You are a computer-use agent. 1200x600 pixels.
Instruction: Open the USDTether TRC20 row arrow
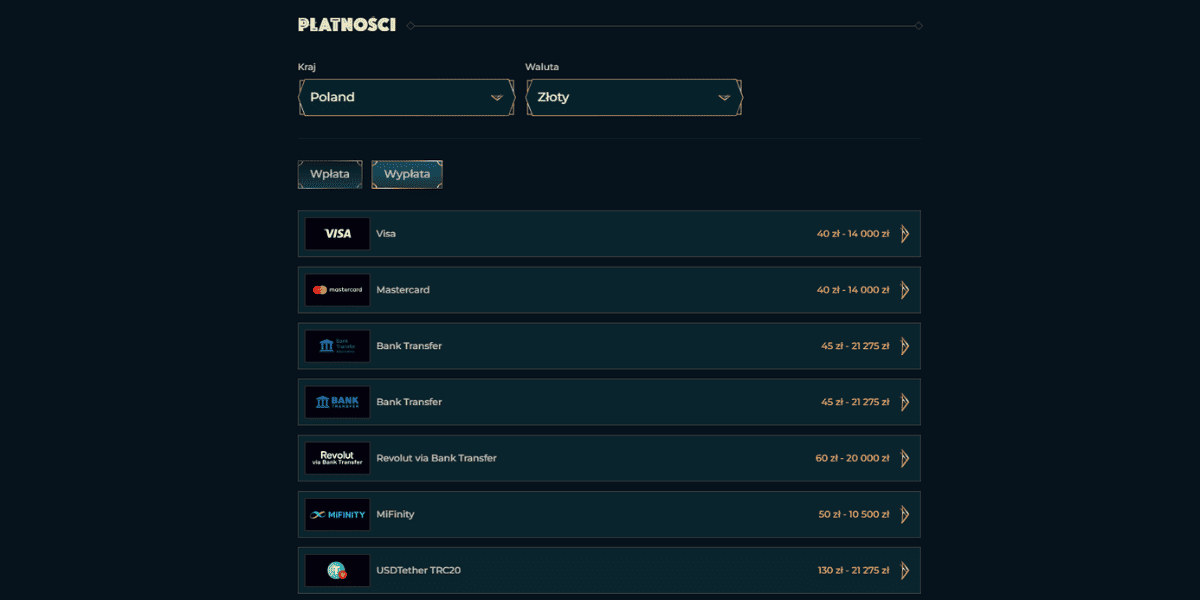click(x=905, y=570)
